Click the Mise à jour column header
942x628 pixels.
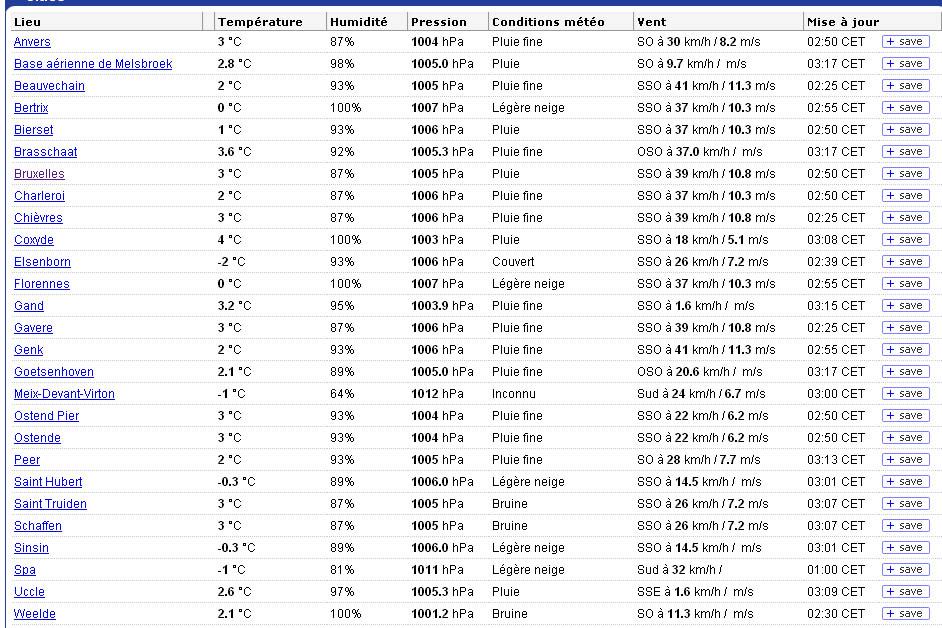pos(843,22)
